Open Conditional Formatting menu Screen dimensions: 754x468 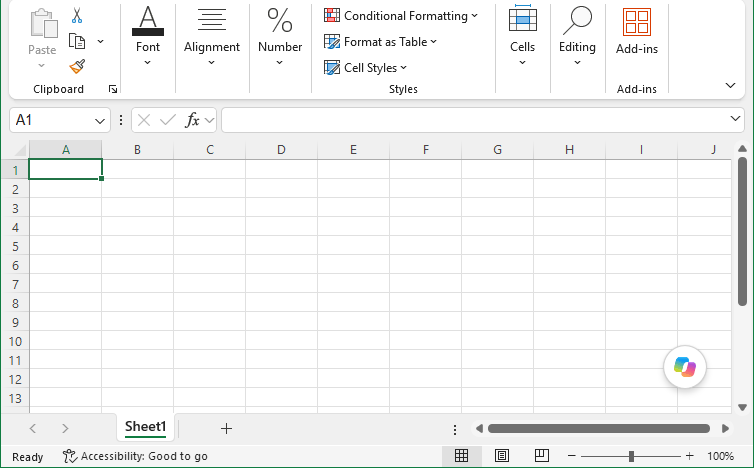[x=401, y=16]
